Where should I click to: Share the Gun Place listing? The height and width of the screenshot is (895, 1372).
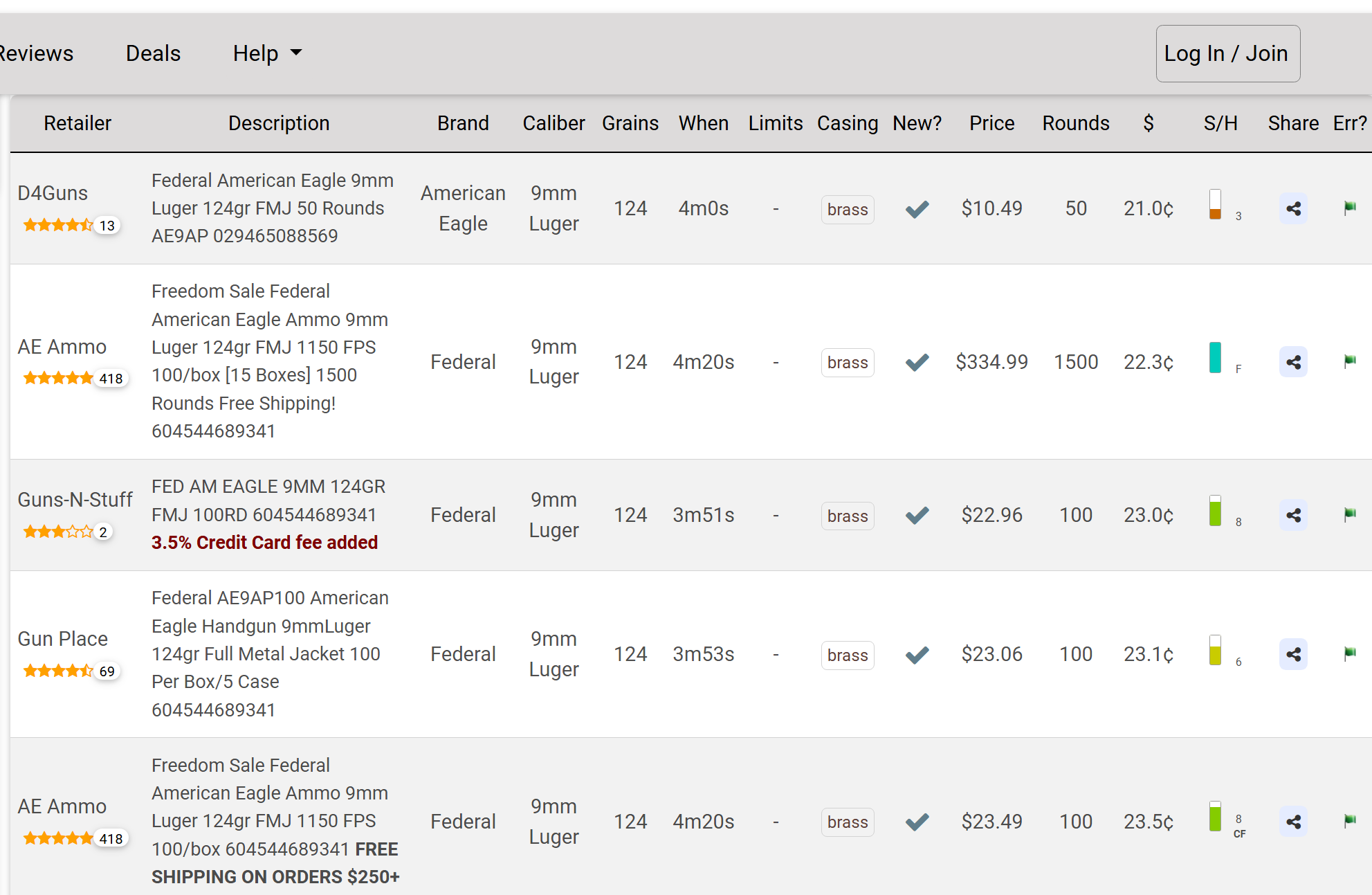tap(1293, 654)
